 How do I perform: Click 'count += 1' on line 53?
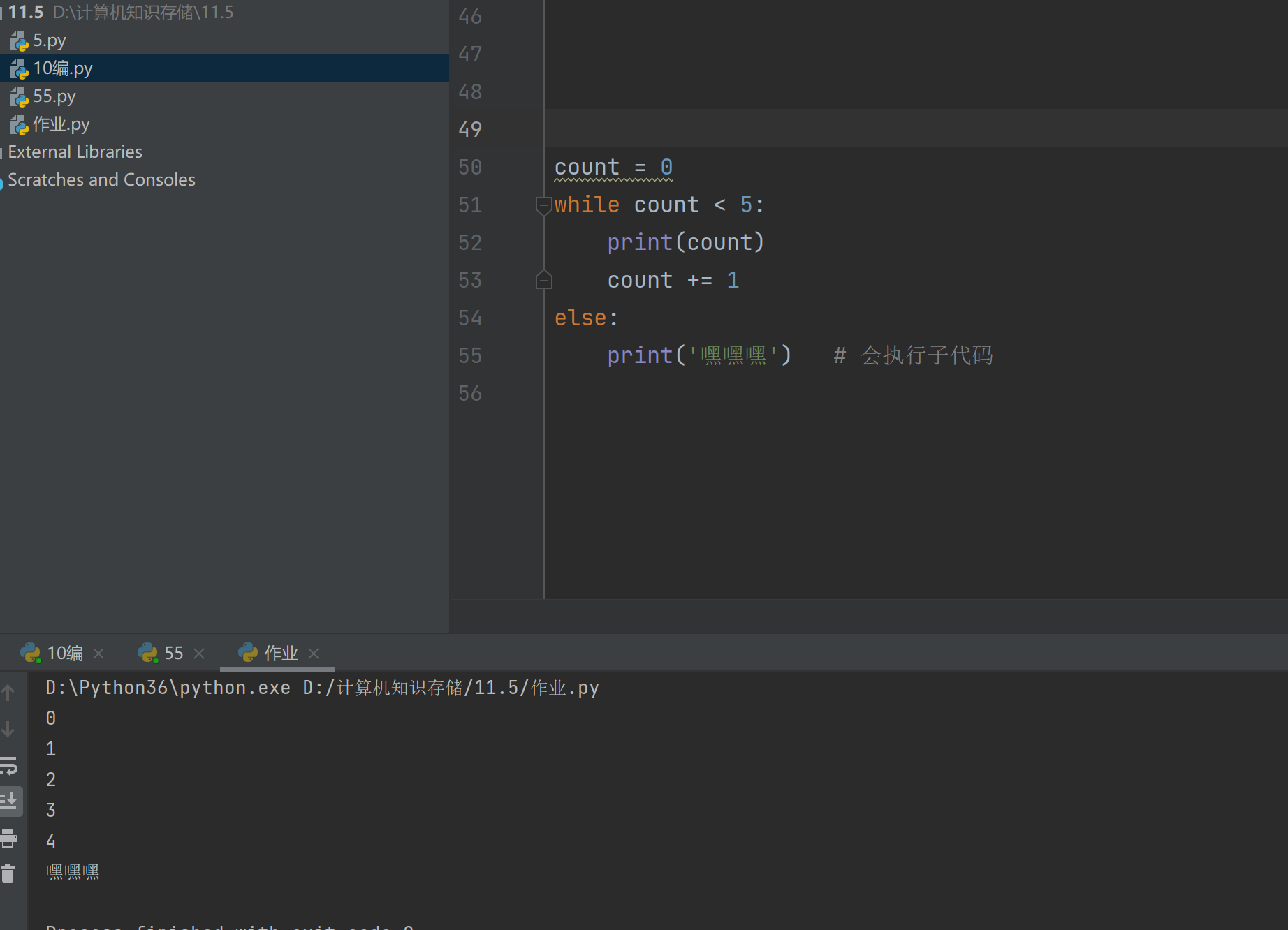tap(673, 281)
